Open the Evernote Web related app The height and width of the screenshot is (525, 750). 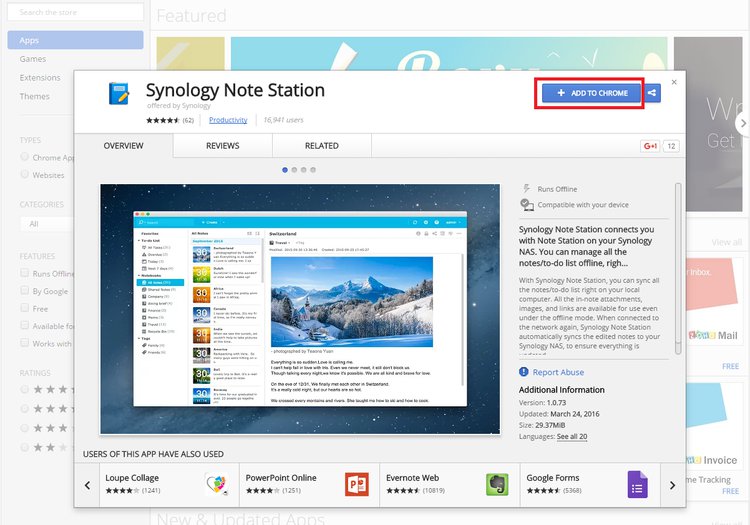click(450, 485)
